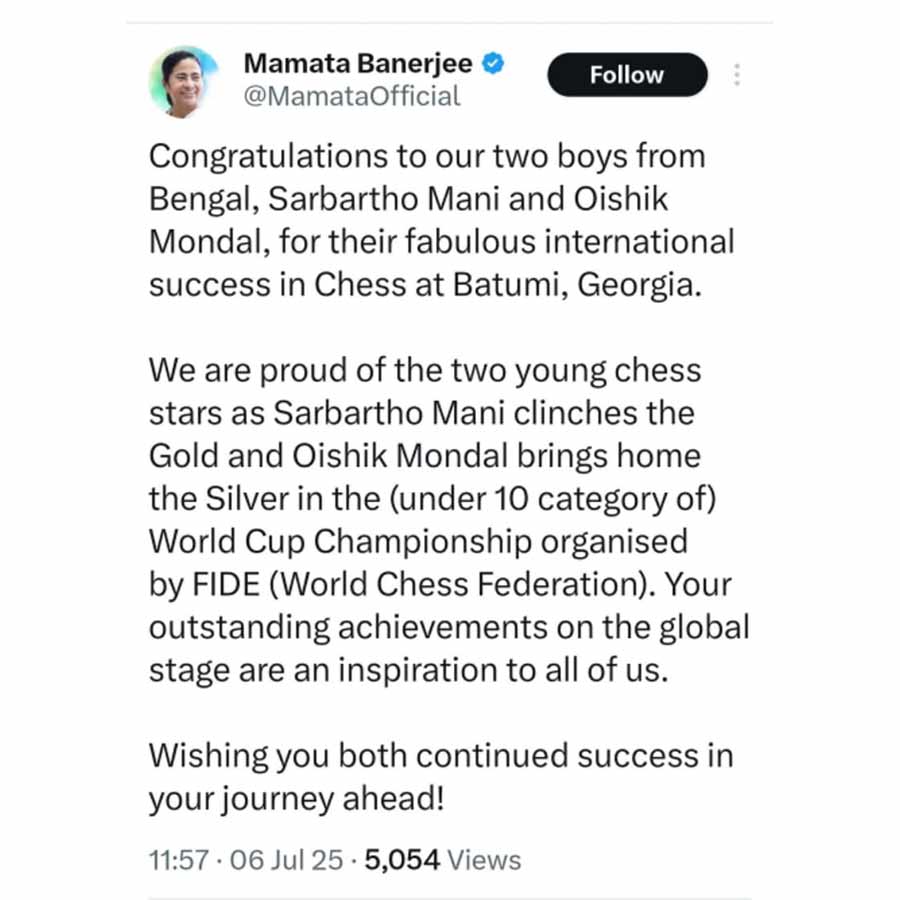Open the 5,054 view count

(402, 860)
